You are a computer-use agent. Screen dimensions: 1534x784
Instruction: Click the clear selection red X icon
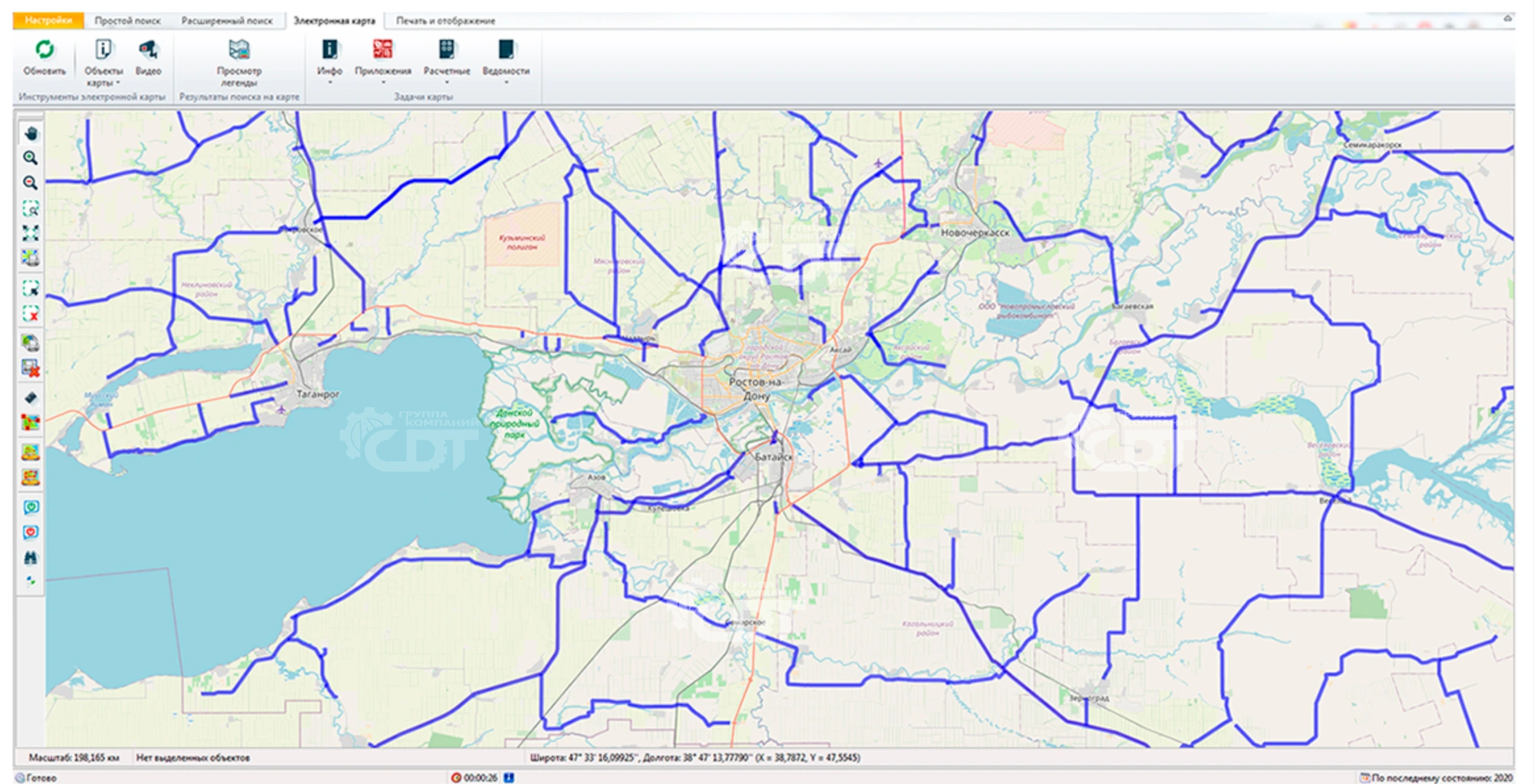click(x=31, y=314)
